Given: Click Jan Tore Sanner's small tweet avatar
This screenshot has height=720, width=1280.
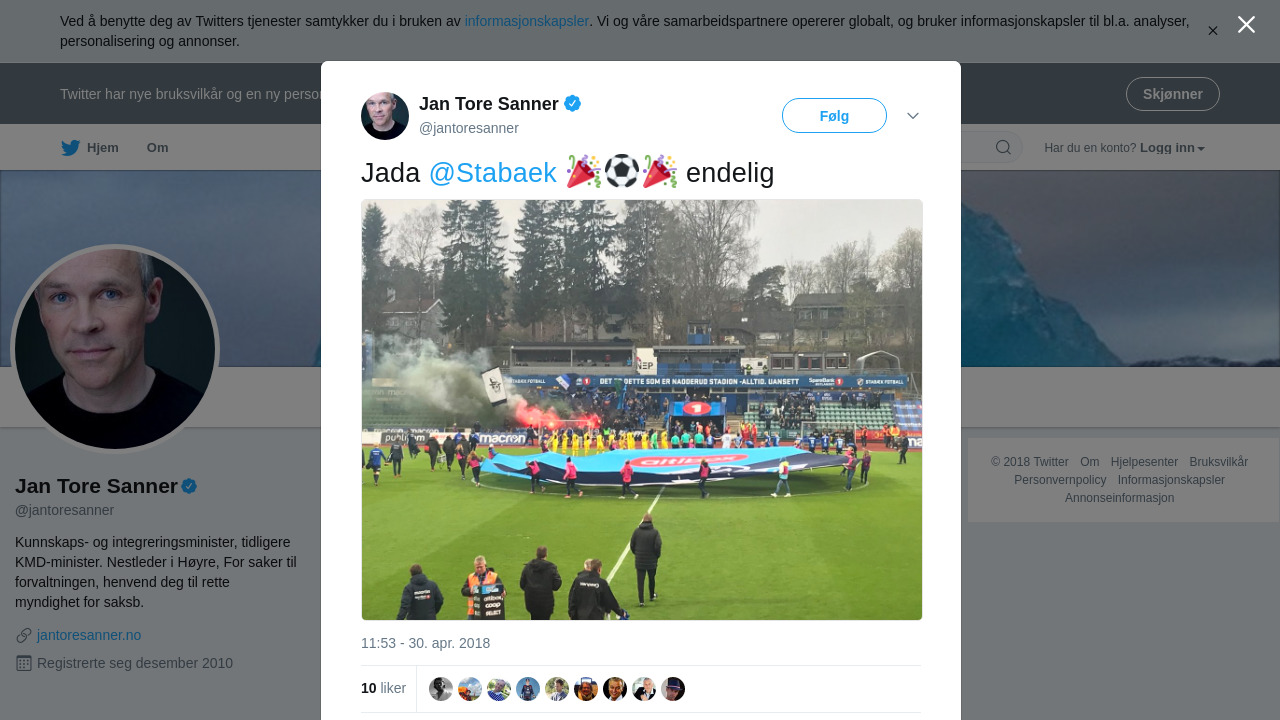Looking at the screenshot, I should tap(385, 116).
